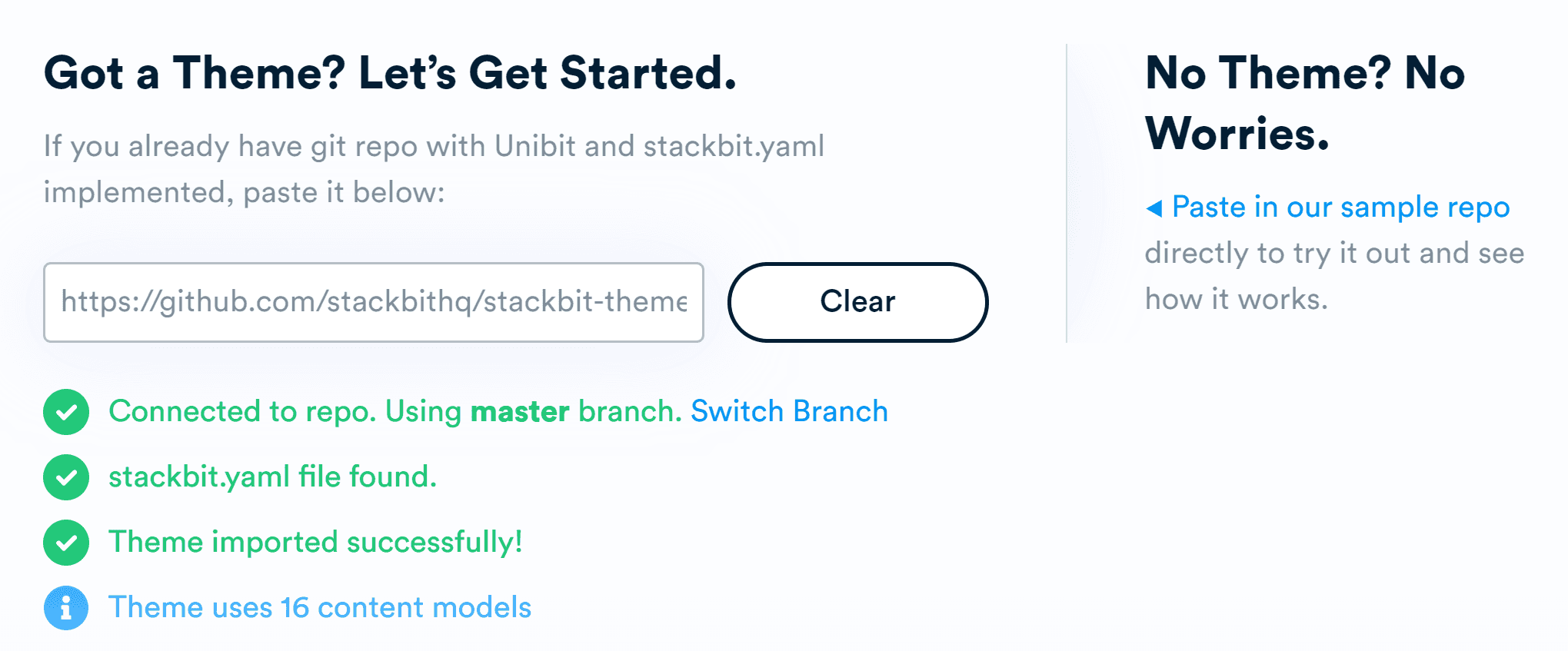
Task: Click the text 'directly to try it out and see'
Action: pyautogui.click(x=1334, y=254)
